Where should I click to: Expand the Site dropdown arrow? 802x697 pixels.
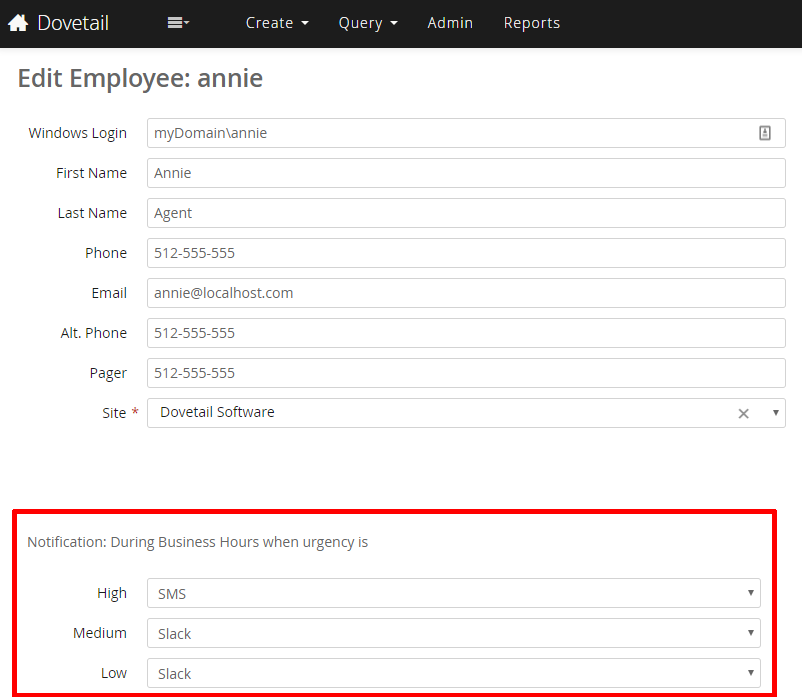[775, 413]
